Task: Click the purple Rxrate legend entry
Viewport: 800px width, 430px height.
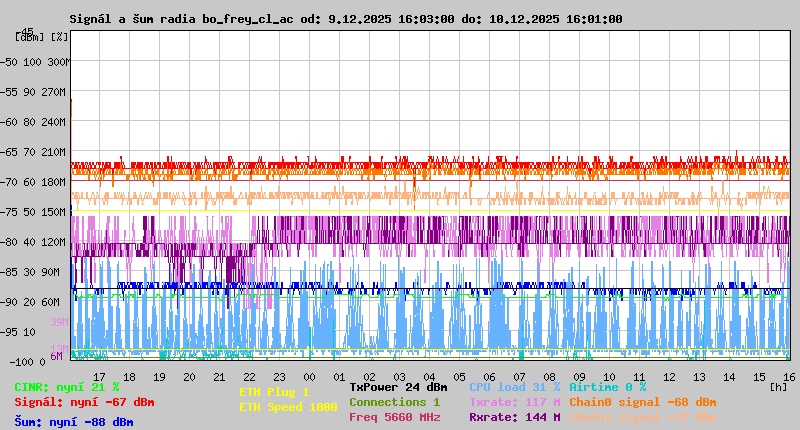Action: click(x=514, y=417)
